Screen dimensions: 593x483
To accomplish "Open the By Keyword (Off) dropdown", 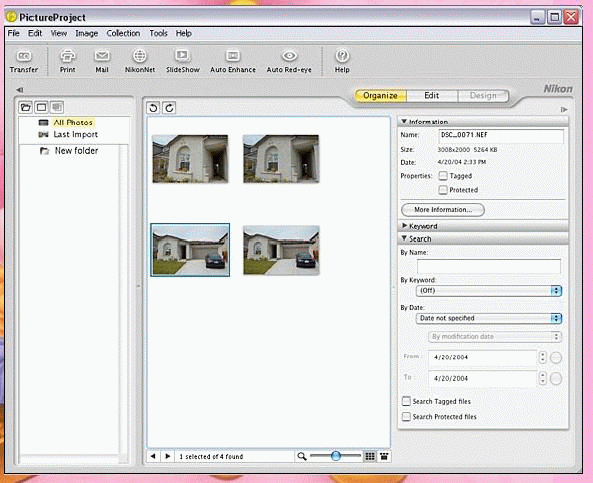I will pyautogui.click(x=489, y=290).
